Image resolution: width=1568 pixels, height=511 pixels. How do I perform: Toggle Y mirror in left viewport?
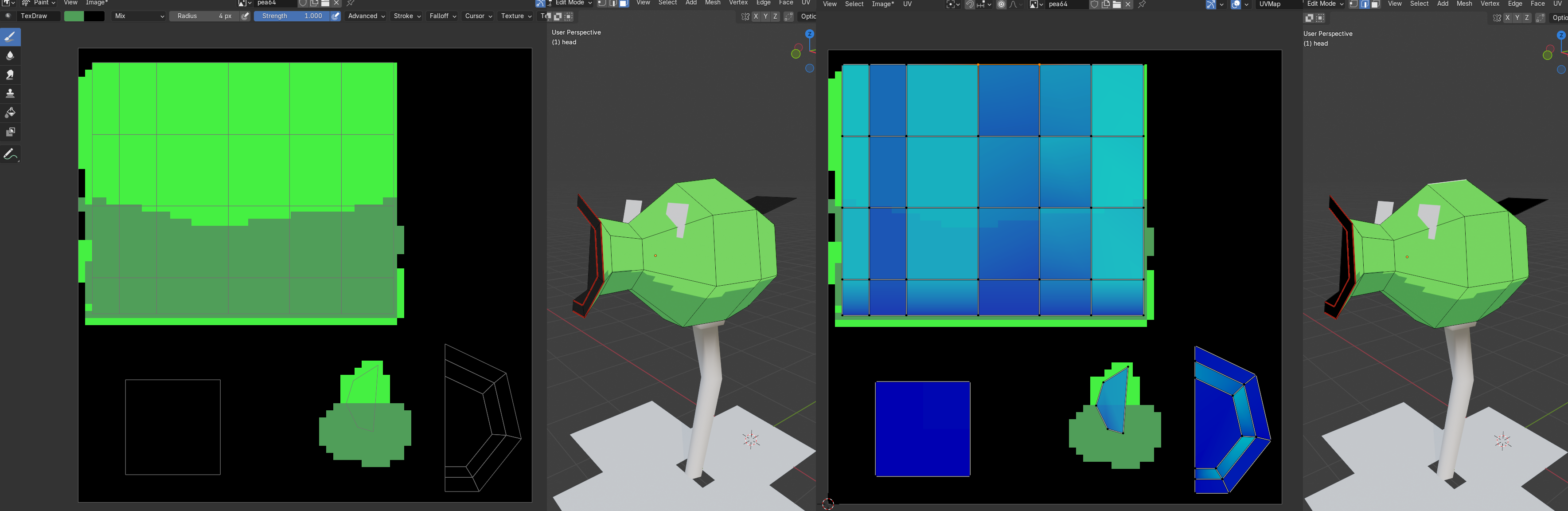[766, 16]
